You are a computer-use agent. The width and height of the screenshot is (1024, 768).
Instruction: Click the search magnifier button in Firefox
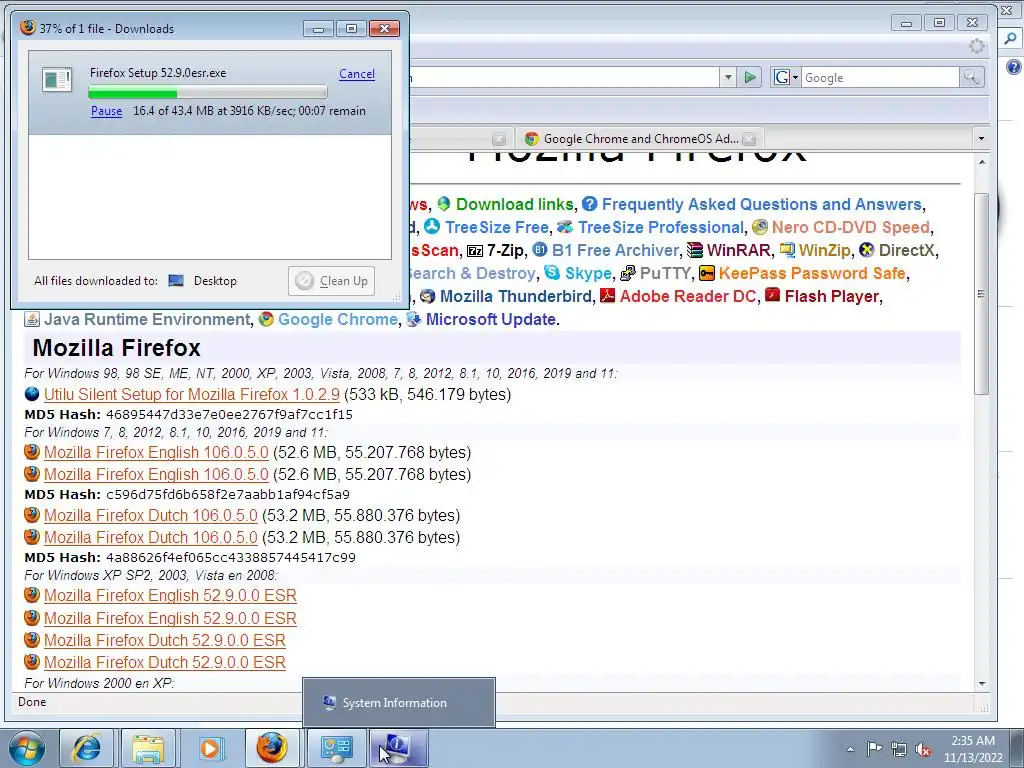(x=971, y=78)
